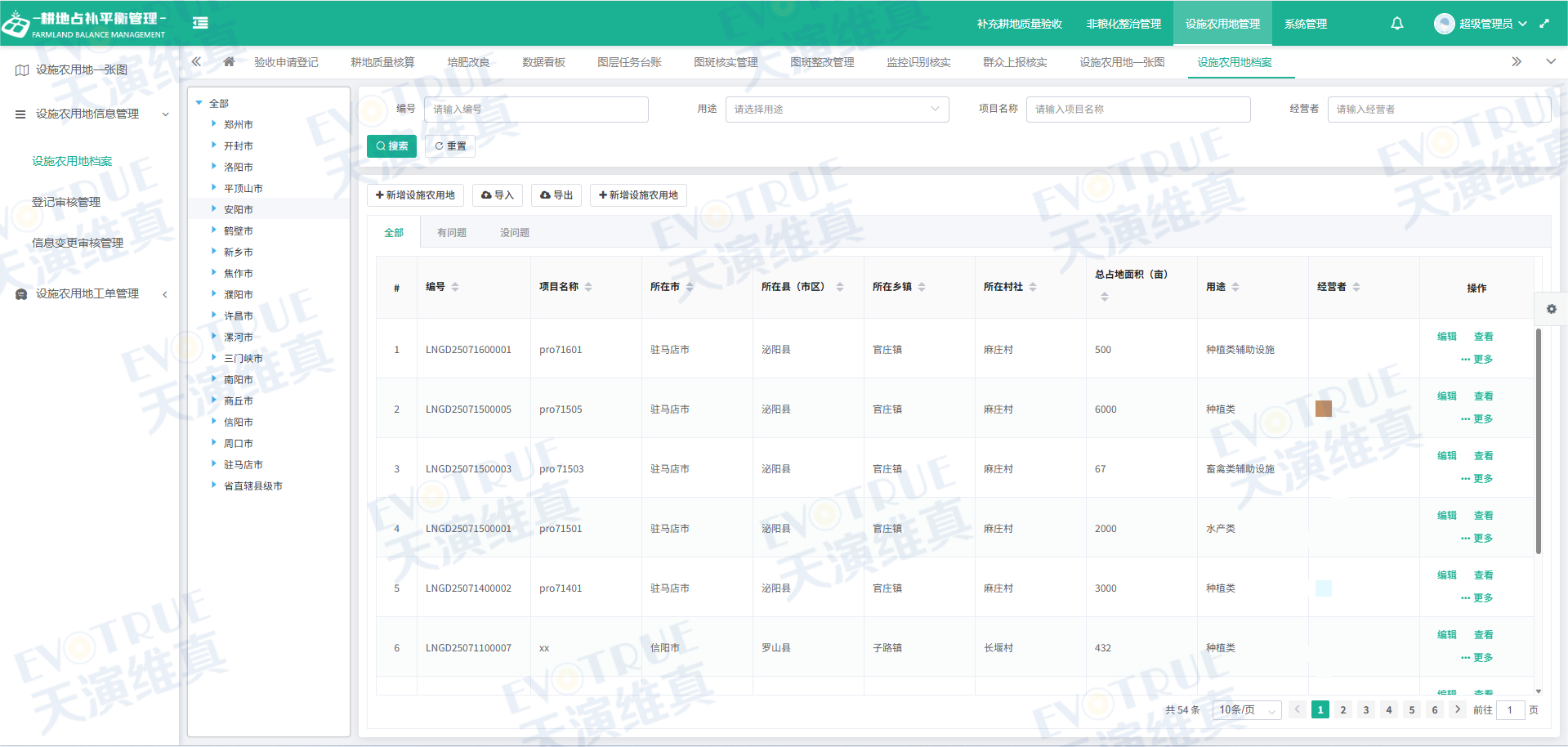
Task: Toggle fullscreen with the expand icon
Action: 1544,24
